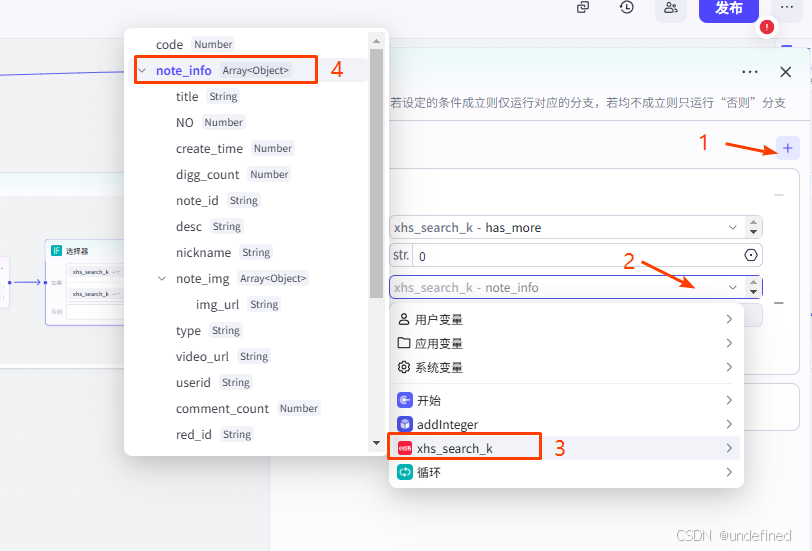Screen dimensions: 812x551
Task: Expand the addInteger node menu entry
Action: (566, 424)
